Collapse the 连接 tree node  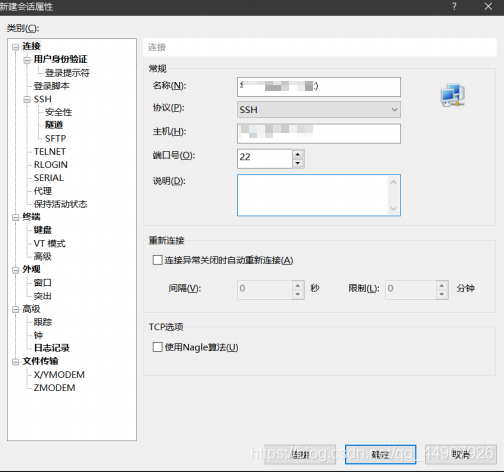click(15, 47)
